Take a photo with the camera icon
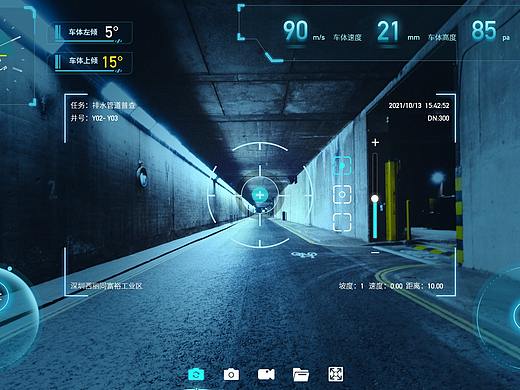Image resolution: width=520 pixels, height=390 pixels. [x=231, y=374]
